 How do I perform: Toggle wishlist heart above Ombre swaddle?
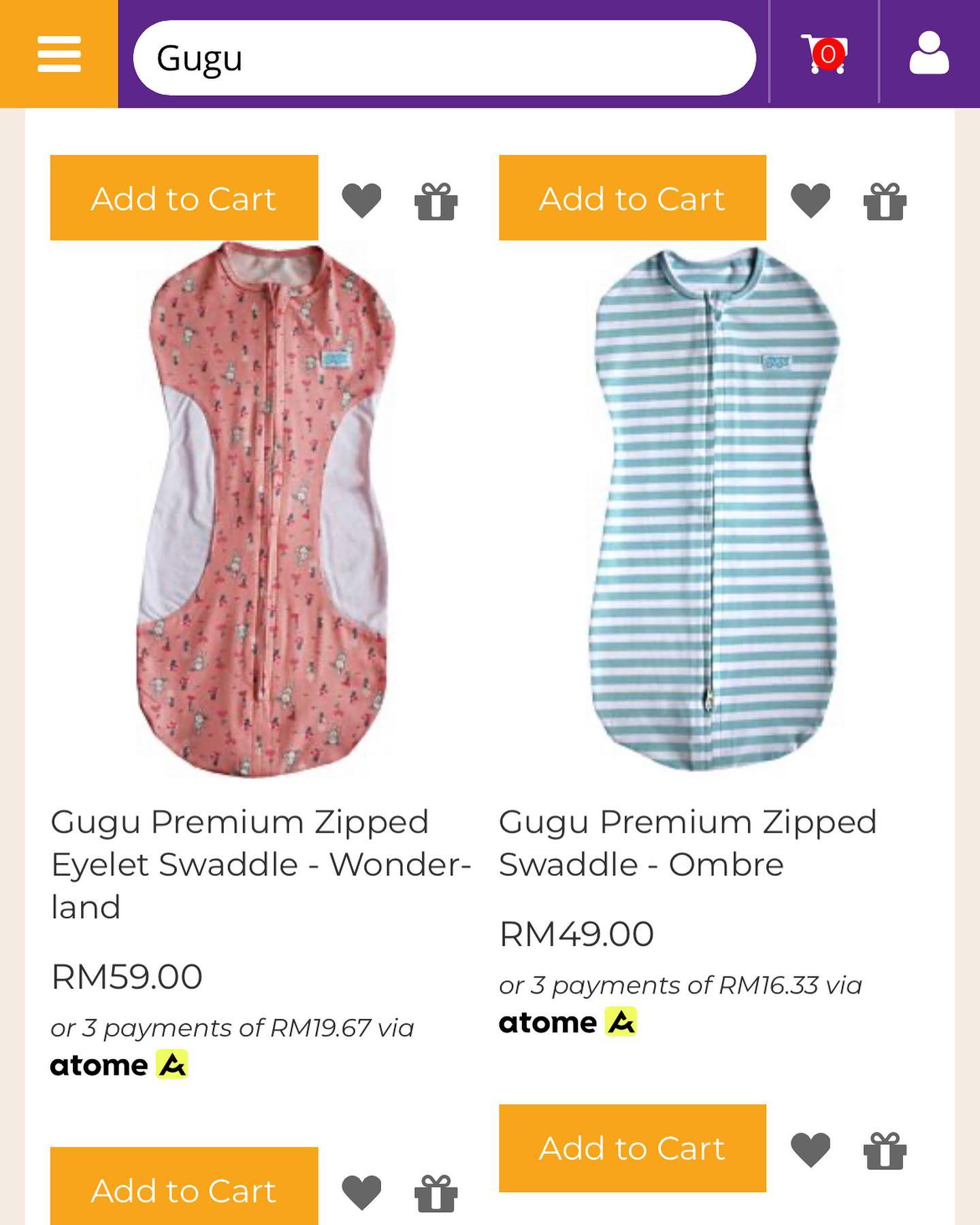tap(810, 201)
